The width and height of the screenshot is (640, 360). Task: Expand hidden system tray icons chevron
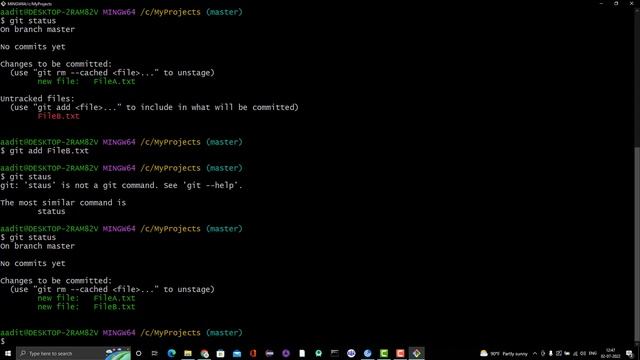click(535, 353)
